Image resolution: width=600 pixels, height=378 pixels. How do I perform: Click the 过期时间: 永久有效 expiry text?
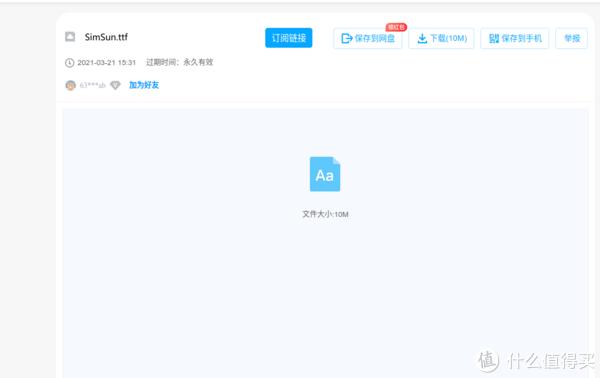[x=179, y=62]
